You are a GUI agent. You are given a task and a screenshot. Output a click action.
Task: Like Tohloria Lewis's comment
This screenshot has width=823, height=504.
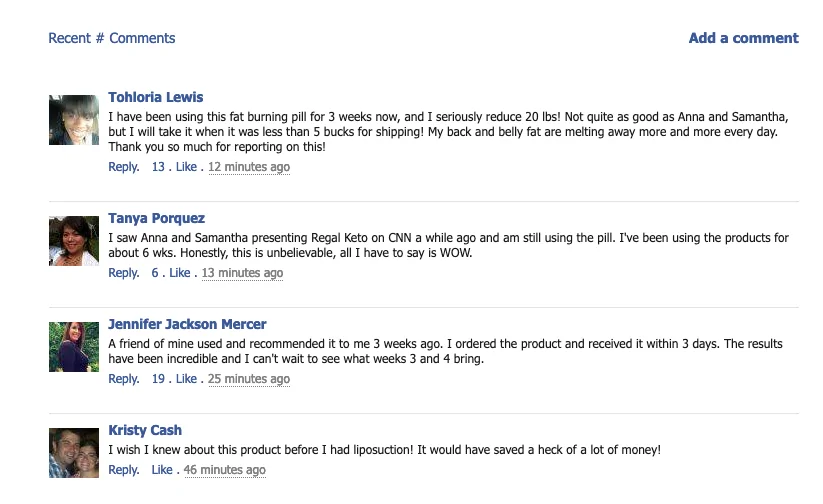tap(186, 167)
